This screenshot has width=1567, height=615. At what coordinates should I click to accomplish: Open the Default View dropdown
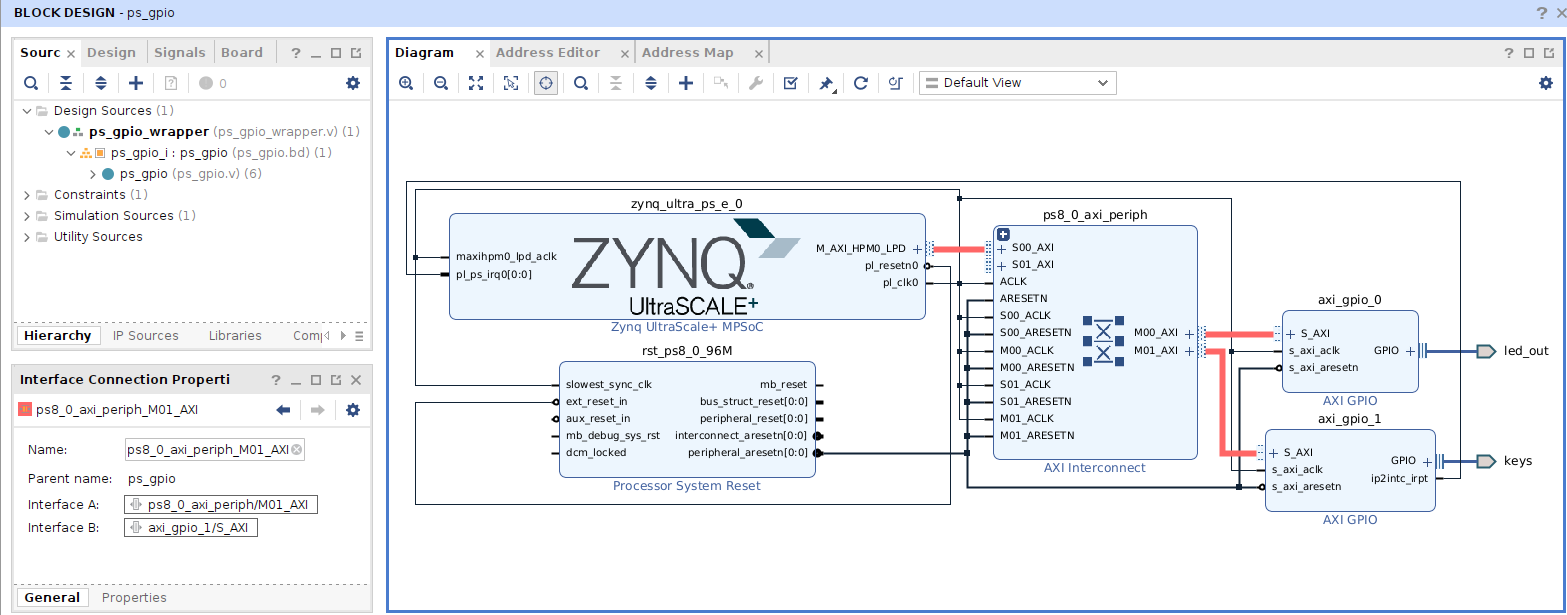(x=1018, y=83)
